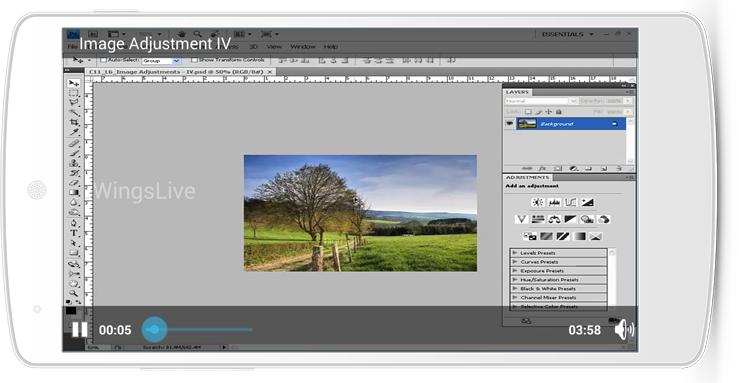Open the File menu
739x383 pixels.
pyautogui.click(x=72, y=47)
